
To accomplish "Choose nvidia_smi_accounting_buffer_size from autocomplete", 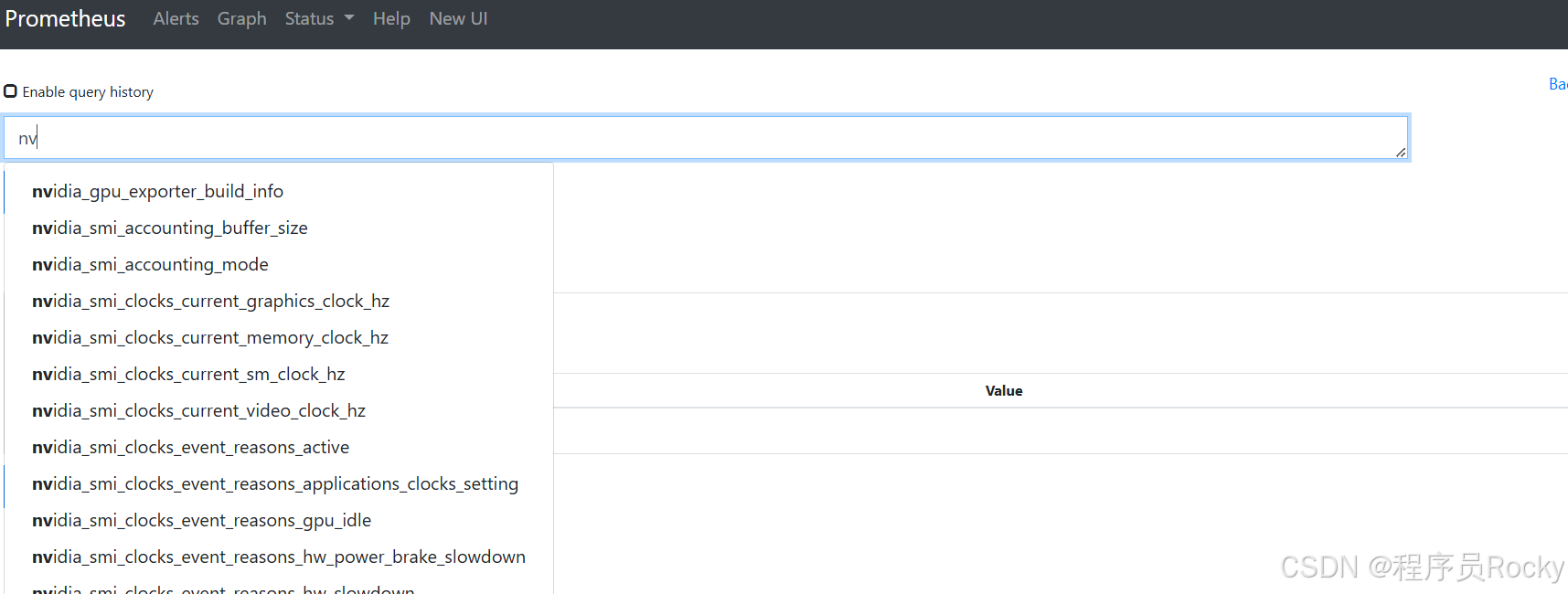I will pyautogui.click(x=169, y=228).
